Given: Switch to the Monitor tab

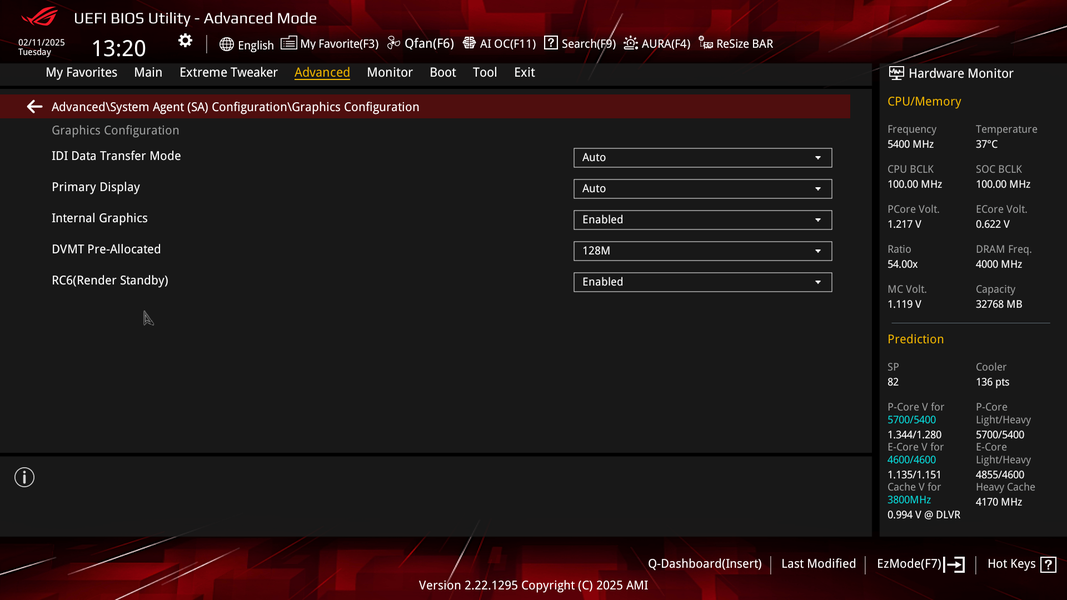Looking at the screenshot, I should tap(390, 72).
